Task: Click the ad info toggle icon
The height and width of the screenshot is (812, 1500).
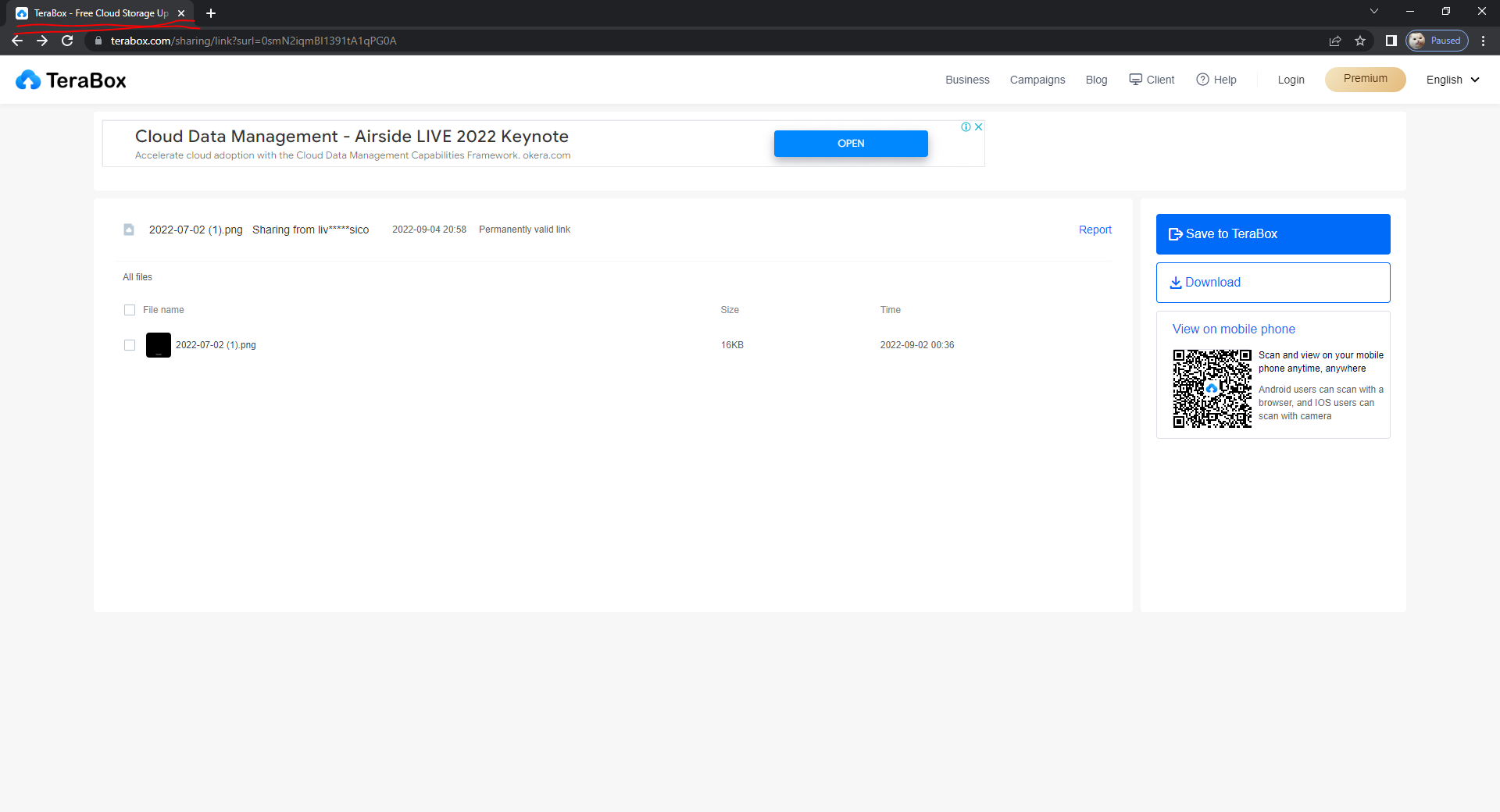Action: click(967, 126)
